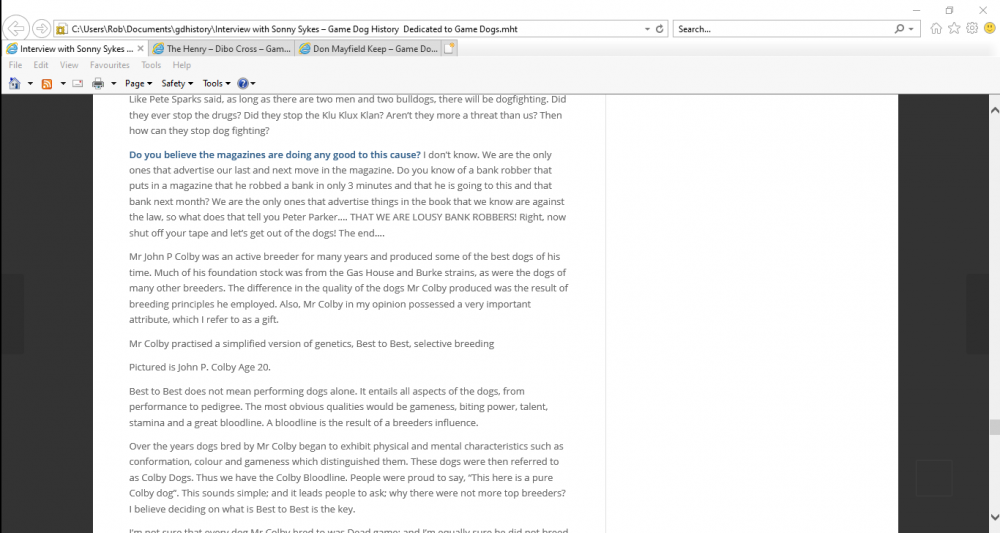Open the Safety dropdown in command bar

click(177, 84)
